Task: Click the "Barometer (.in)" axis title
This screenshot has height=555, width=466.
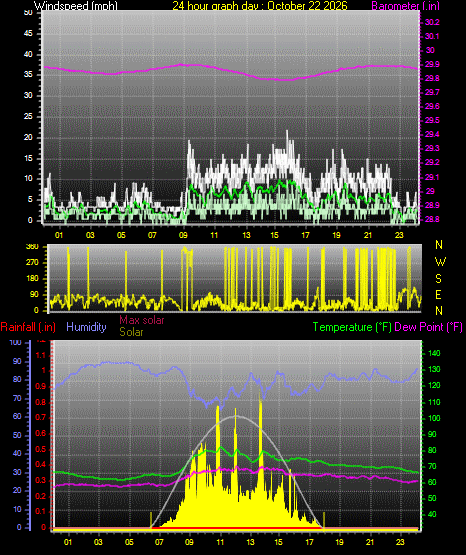Action: tap(405, 6)
